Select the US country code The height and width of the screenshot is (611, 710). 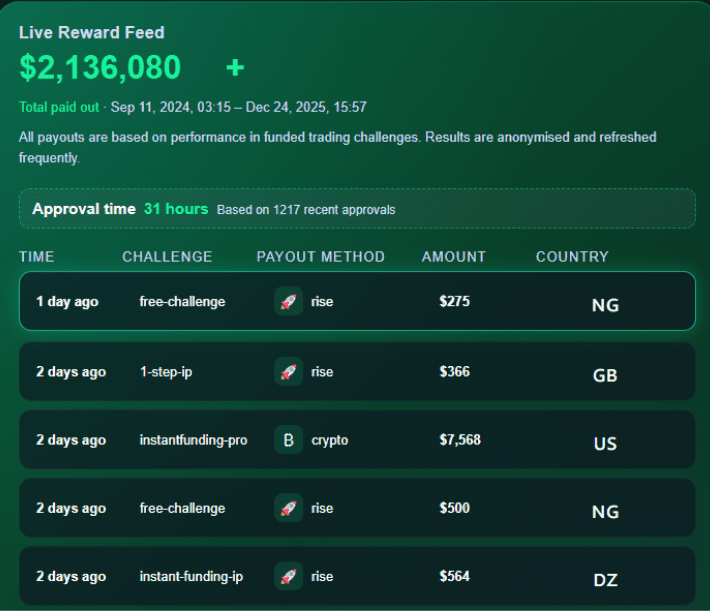605,443
